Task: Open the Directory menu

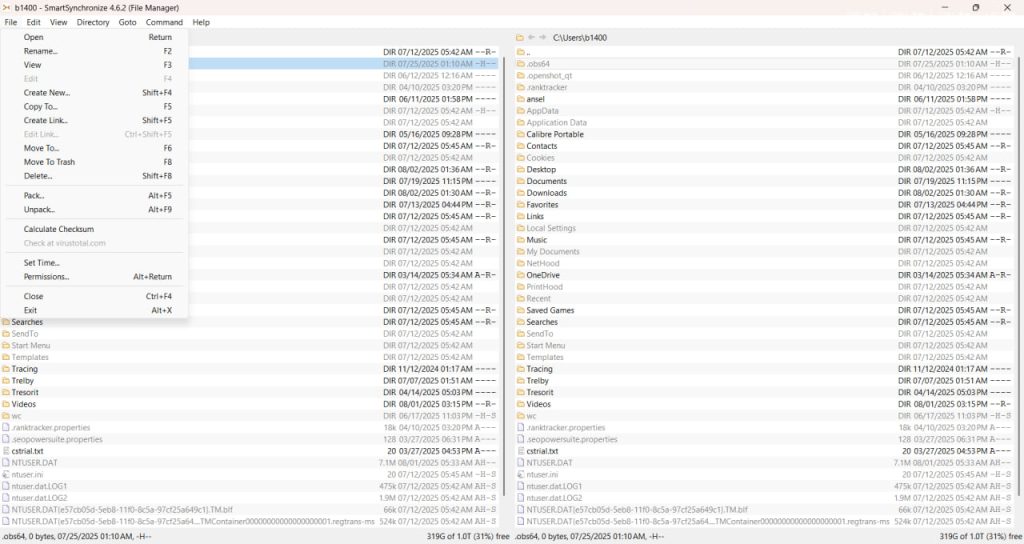Action: [93, 22]
